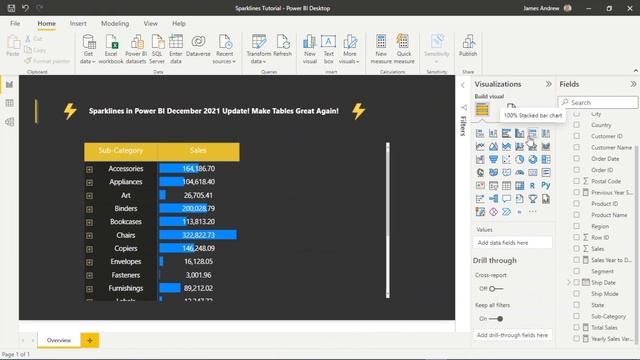
Task: Select the Key influencers trophy visual
Action: 532,199
